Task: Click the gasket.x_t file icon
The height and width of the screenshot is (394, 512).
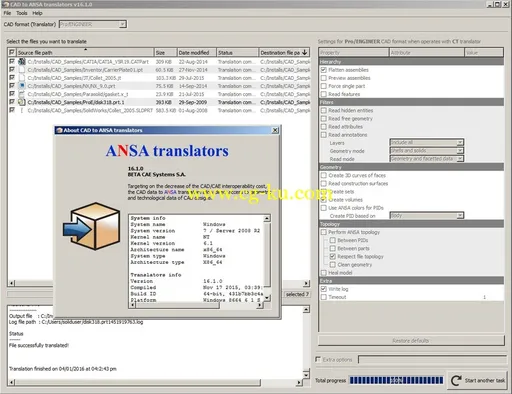Action: tap(22, 94)
